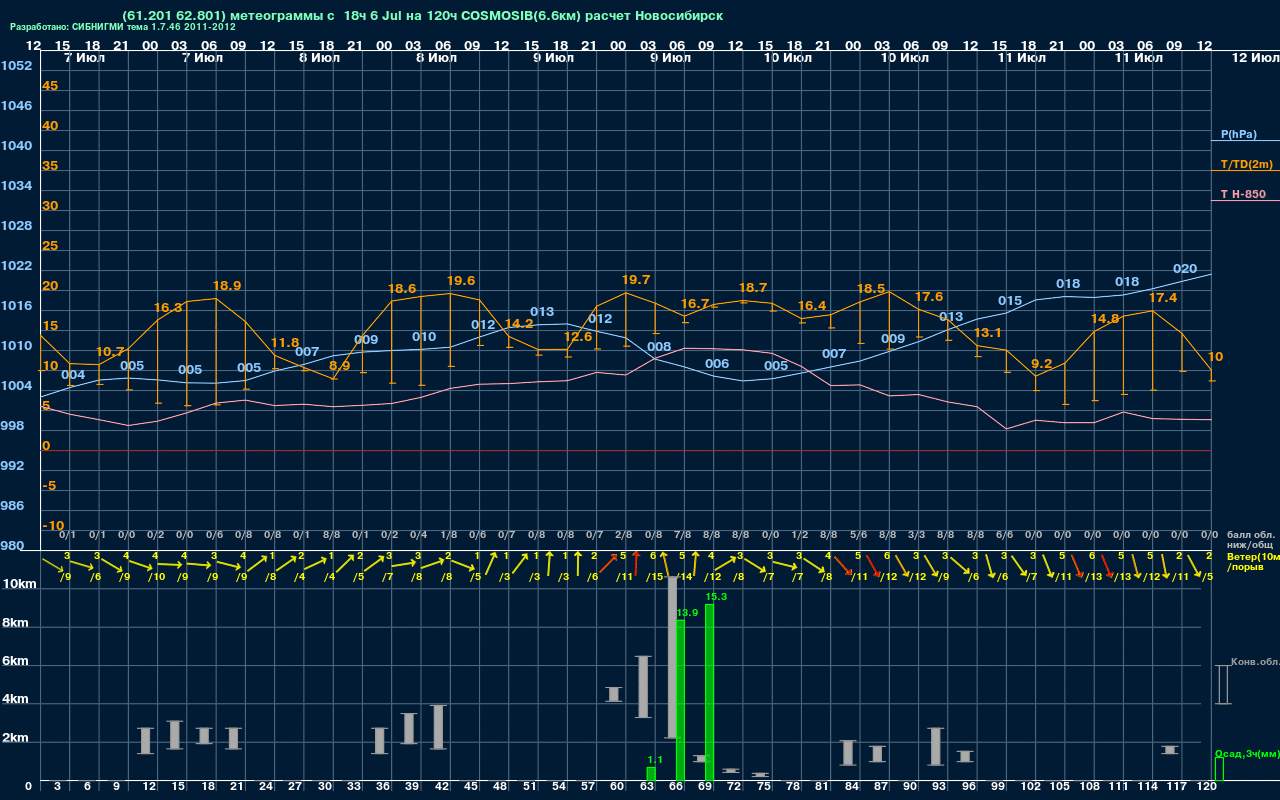Click forecast hour 114 on bottom axis
The height and width of the screenshot is (800, 1280).
click(x=1149, y=788)
